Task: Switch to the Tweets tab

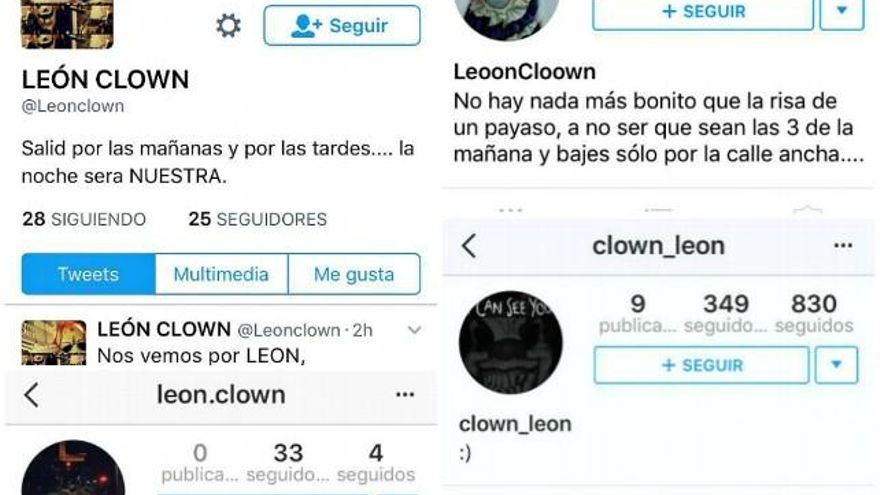Action: pos(88,274)
